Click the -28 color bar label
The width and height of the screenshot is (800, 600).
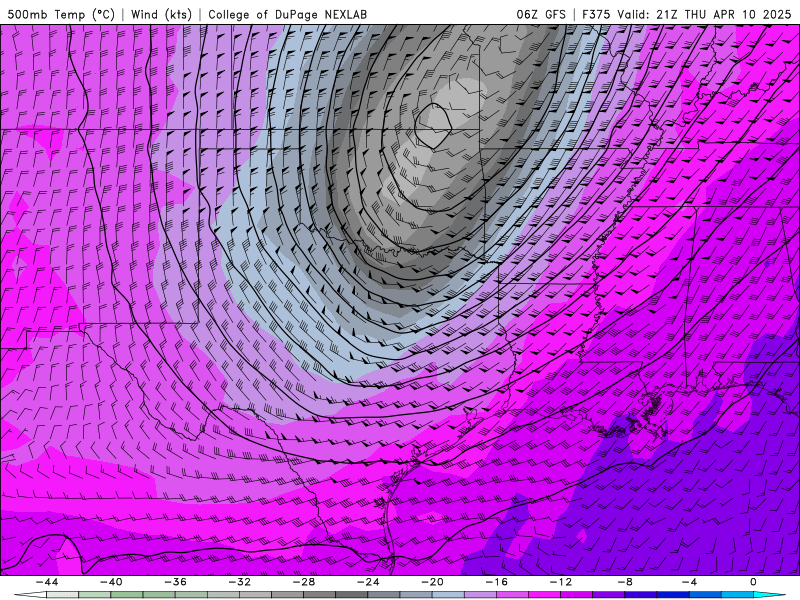click(x=304, y=582)
